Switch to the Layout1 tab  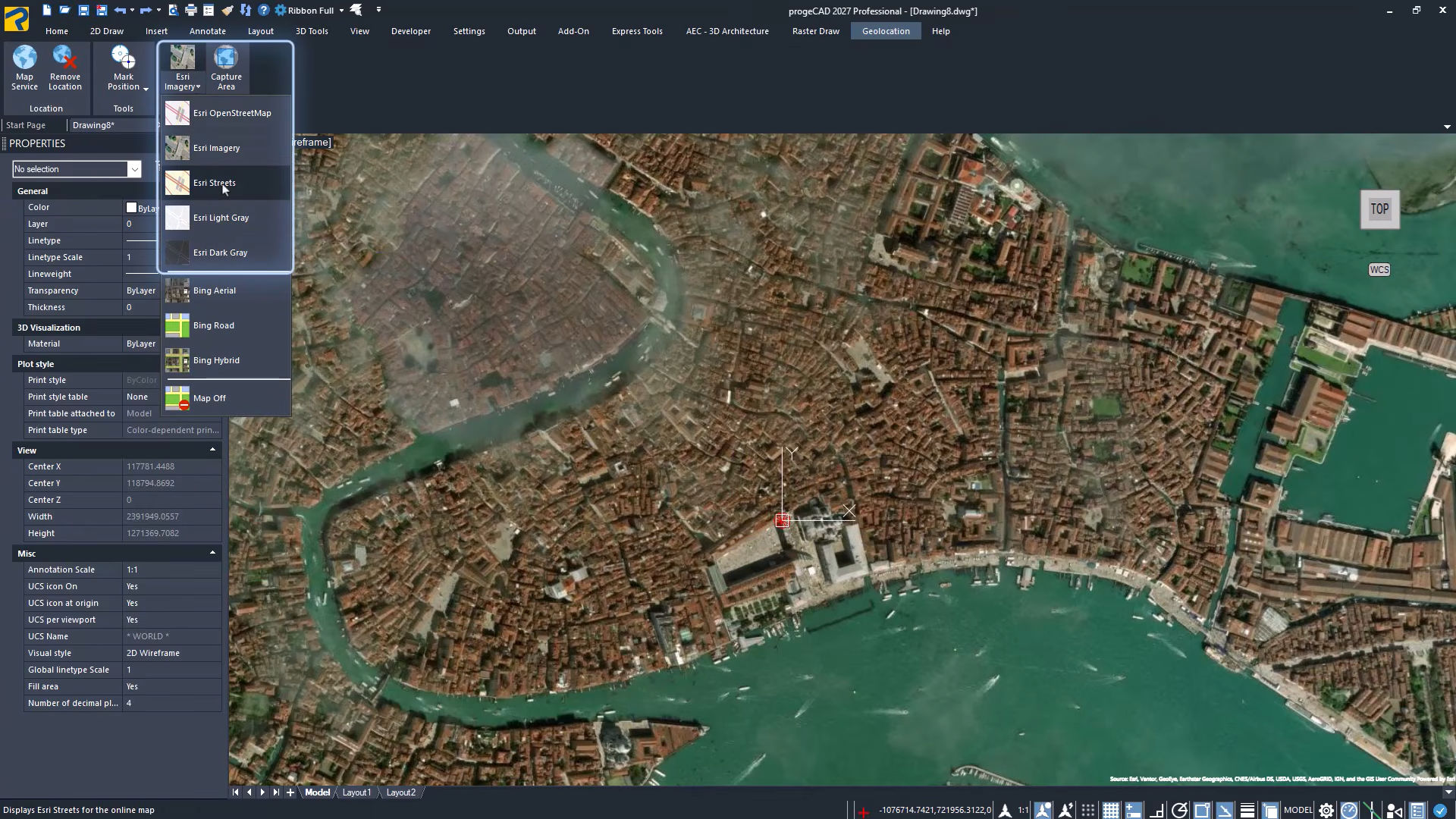click(x=356, y=792)
